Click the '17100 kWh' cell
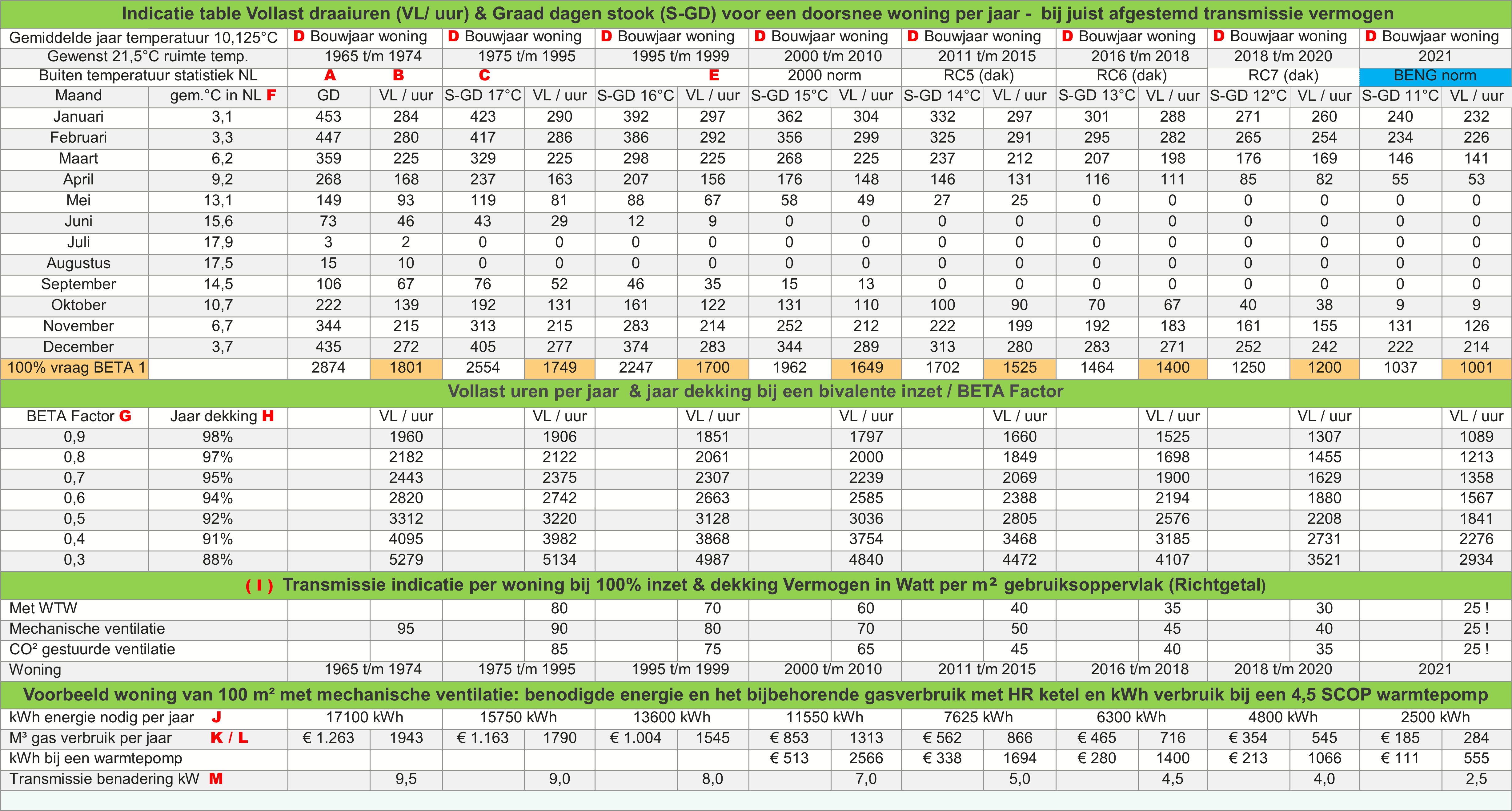1512x811 pixels. pyautogui.click(x=365, y=718)
